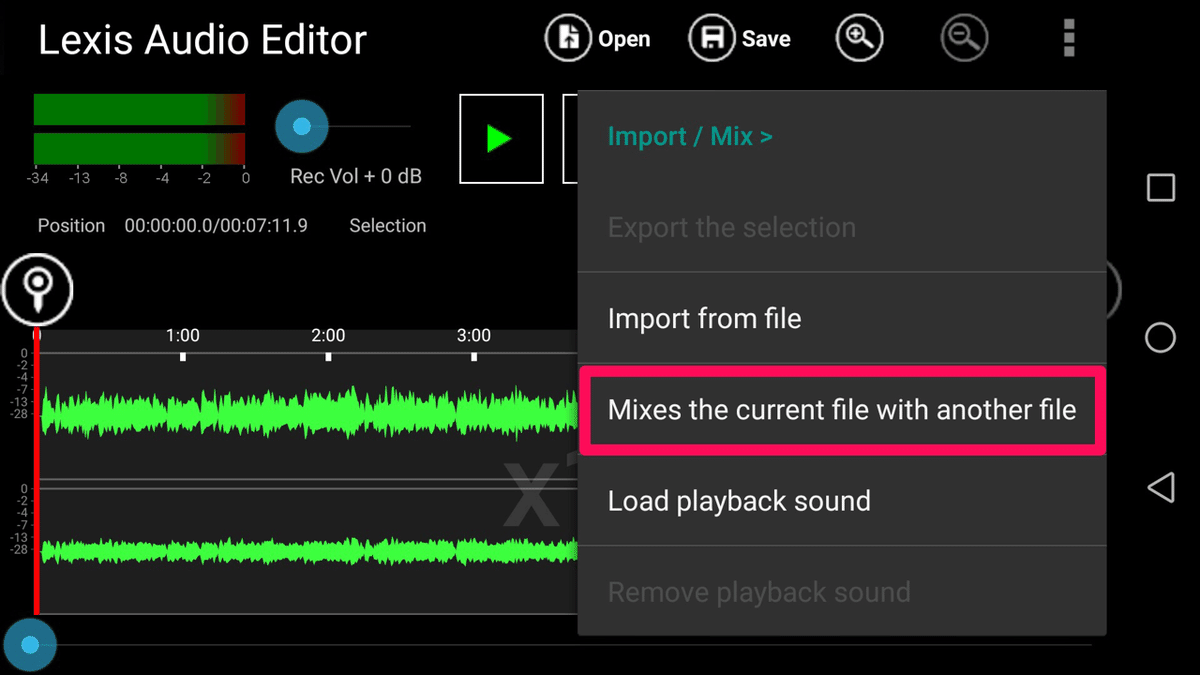Image resolution: width=1200 pixels, height=675 pixels.
Task: Choose Load playback sound
Action: 842,500
